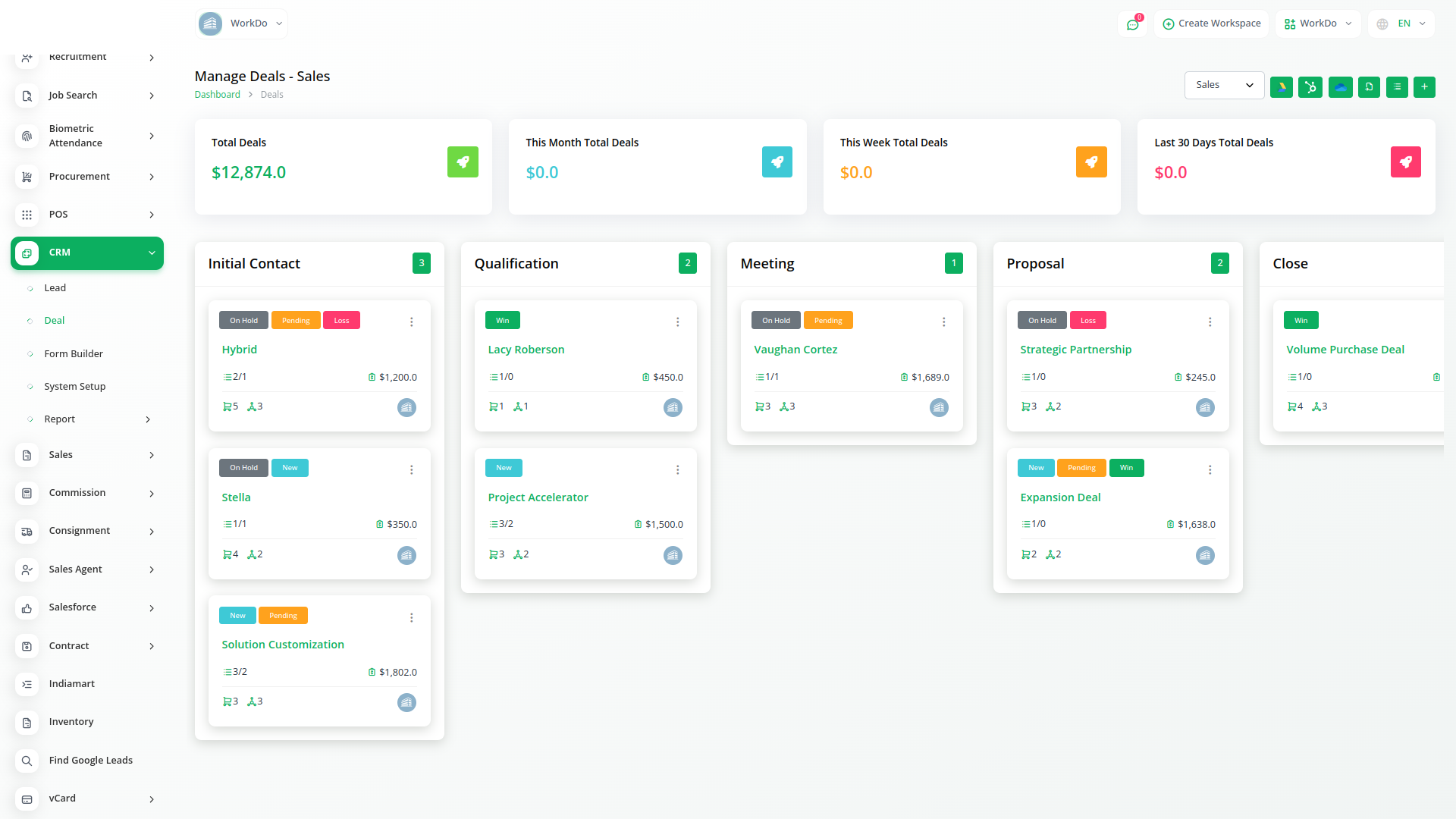The image size is (1456, 819).
Task: Click the Google Drive toolbar icon
Action: (x=1281, y=87)
